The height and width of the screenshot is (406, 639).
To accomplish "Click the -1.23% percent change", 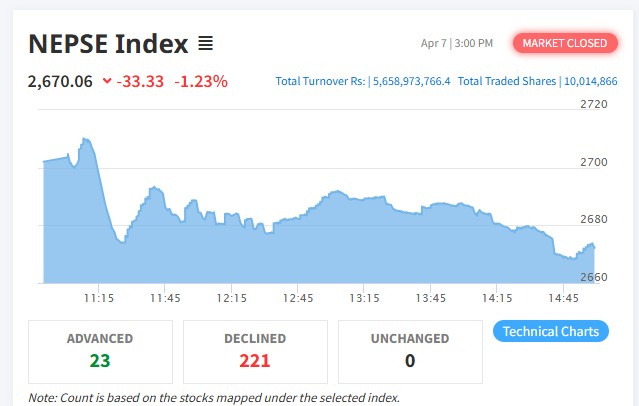I will coord(201,82).
